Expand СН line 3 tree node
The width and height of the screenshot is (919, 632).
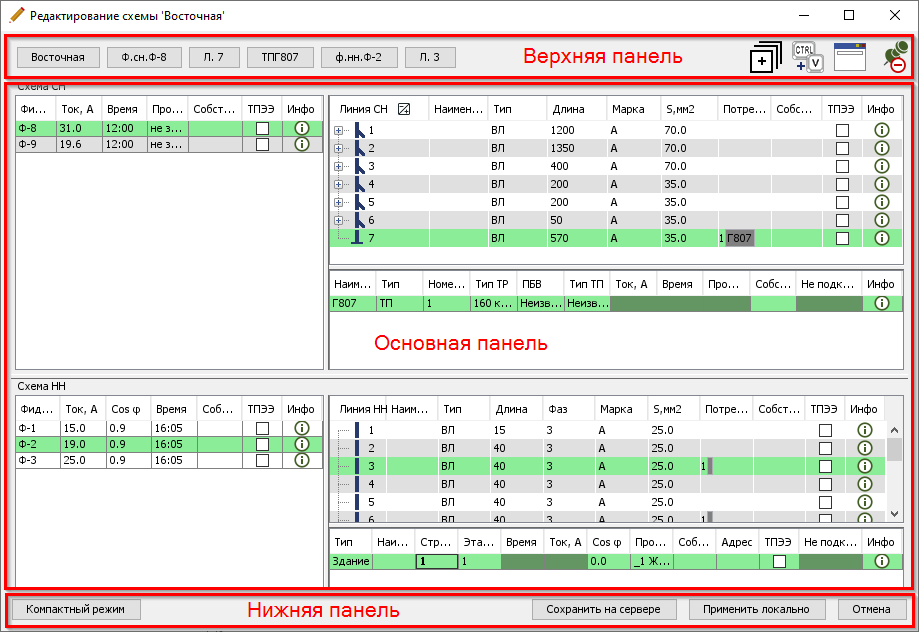coord(339,167)
